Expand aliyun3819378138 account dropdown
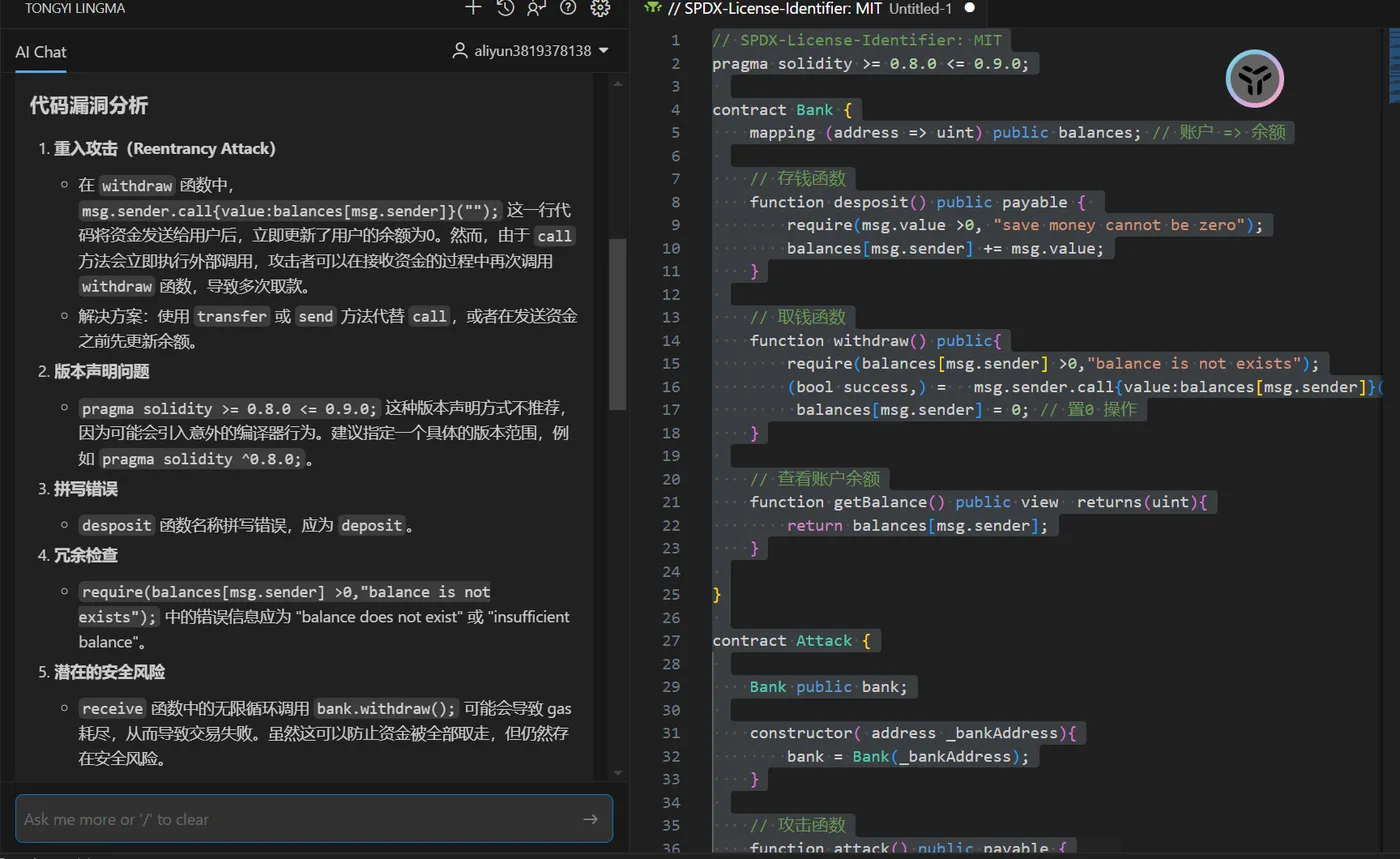This screenshot has height=859, width=1400. point(603,50)
